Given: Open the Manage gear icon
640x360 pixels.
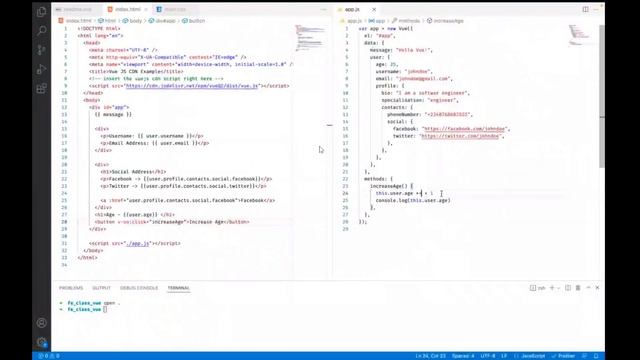Looking at the screenshot, I should [x=41, y=342].
